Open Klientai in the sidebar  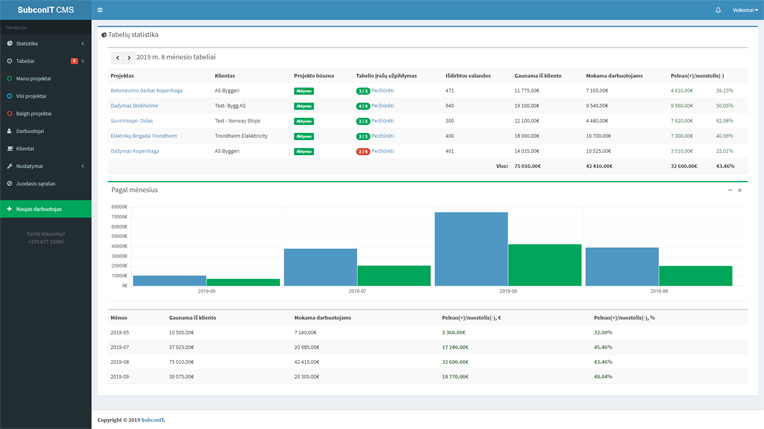(45, 149)
